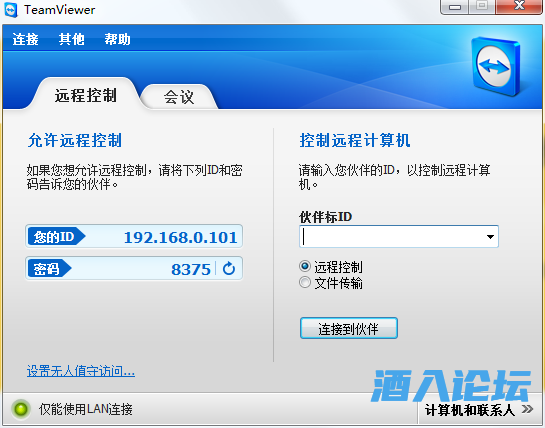This screenshot has height=428, width=545.
Task: Open the 帮助 menu
Action: 117,39
